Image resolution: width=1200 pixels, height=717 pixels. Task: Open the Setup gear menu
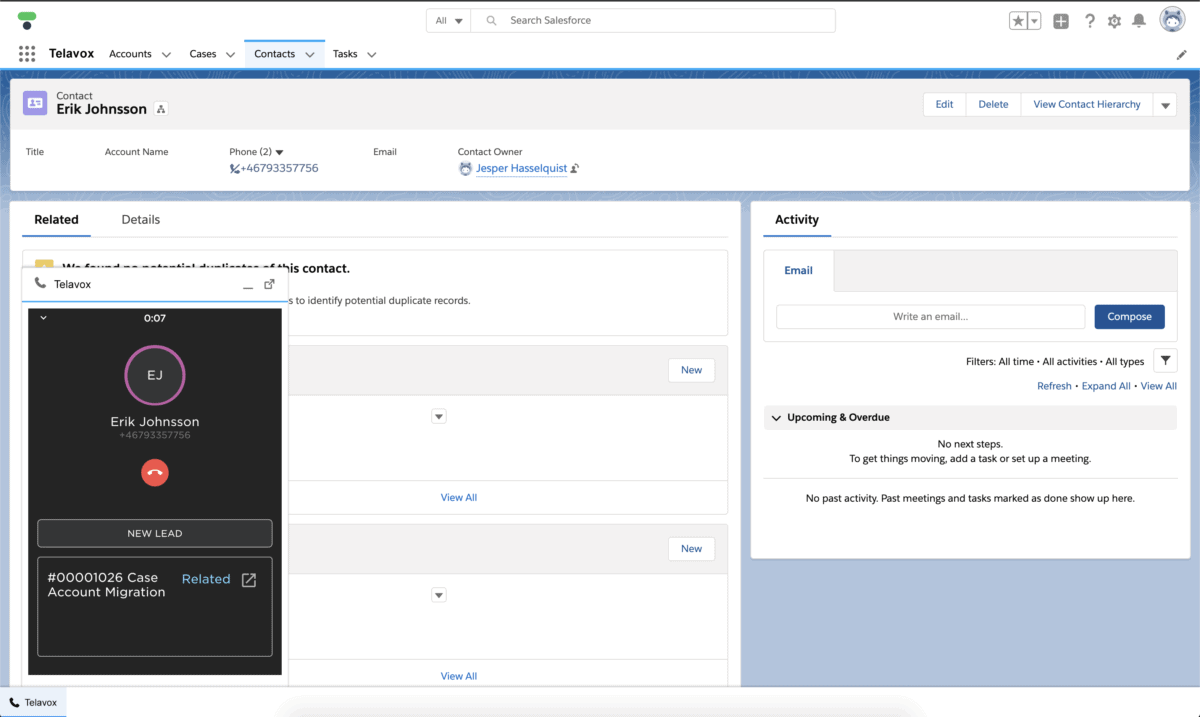click(1114, 21)
